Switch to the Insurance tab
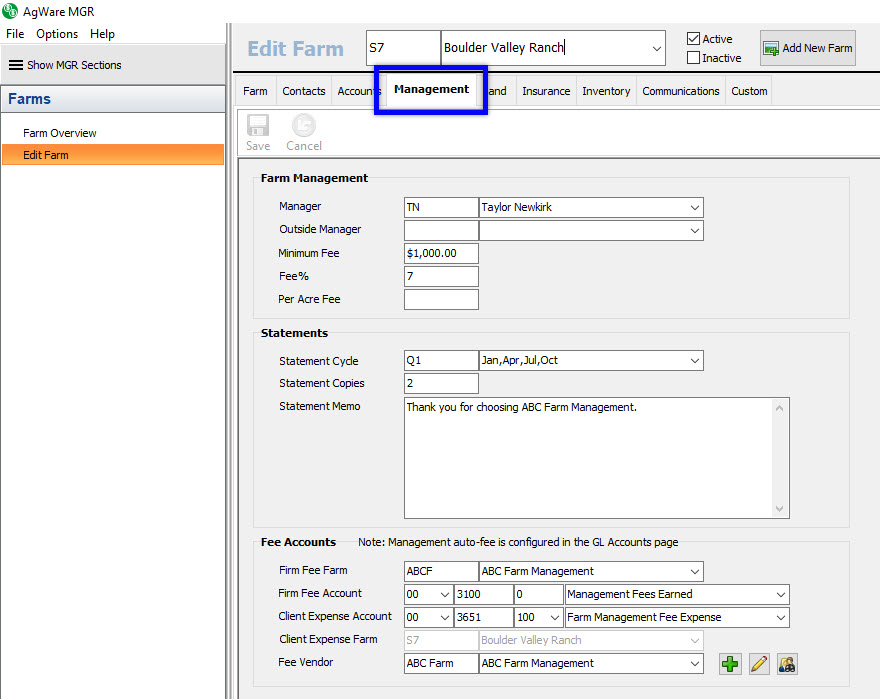This screenshot has height=699, width=880. (x=546, y=91)
